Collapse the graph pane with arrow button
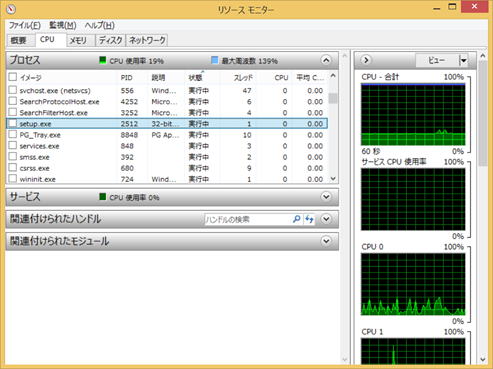493x369 pixels. pos(366,60)
